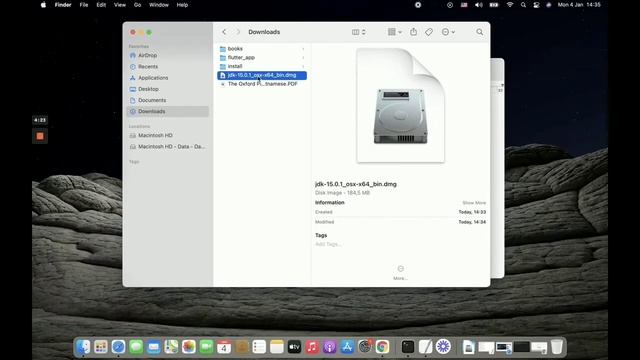640x360 pixels.
Task: Open the Help menu
Action: (182, 5)
